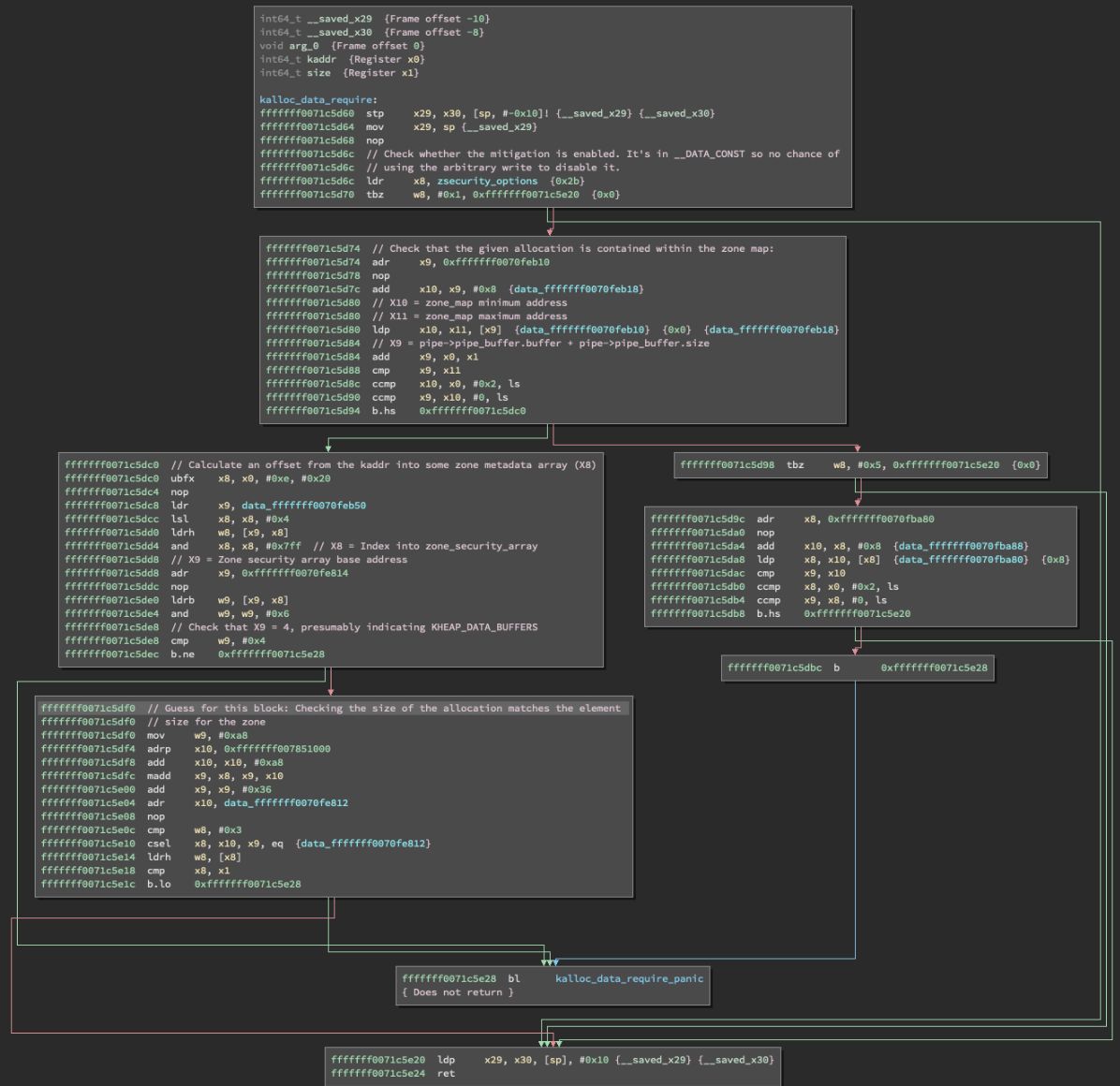Select the b.hs instruction at fffffff0071c5db8

pos(780,614)
